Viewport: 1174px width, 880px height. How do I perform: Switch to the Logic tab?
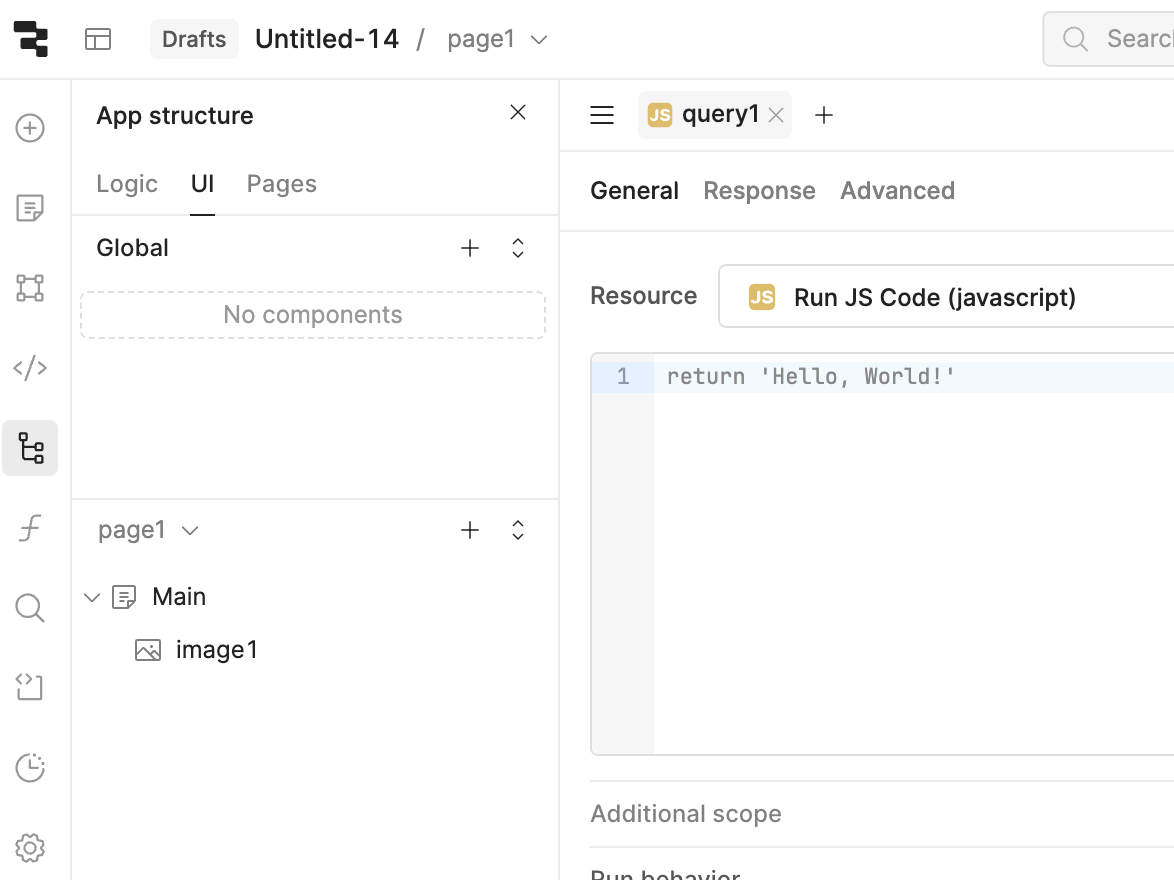coord(127,184)
